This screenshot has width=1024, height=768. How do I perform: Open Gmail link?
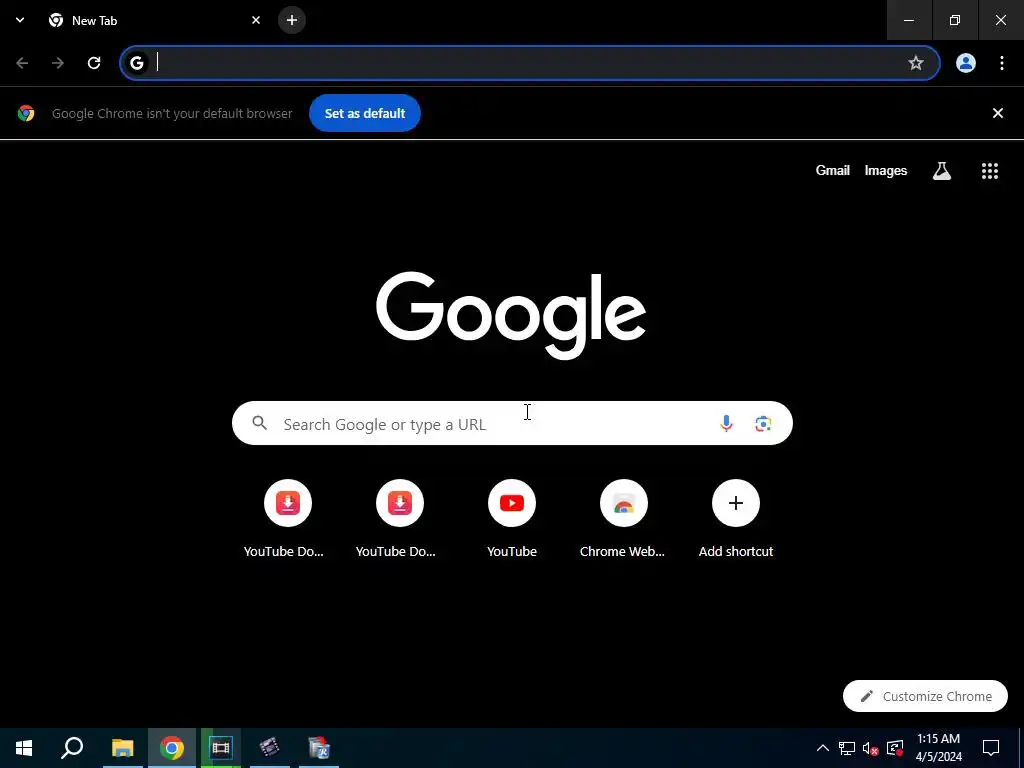coord(833,170)
